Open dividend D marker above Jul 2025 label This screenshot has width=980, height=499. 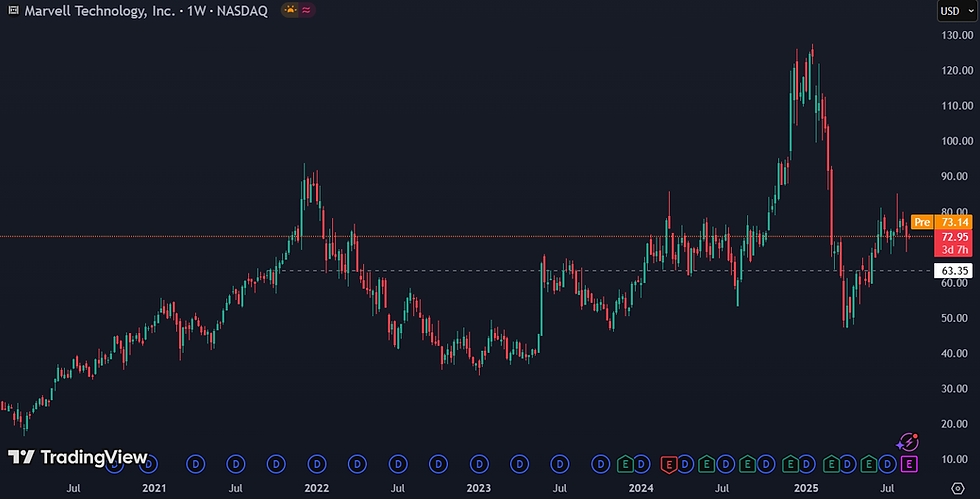(x=888, y=464)
